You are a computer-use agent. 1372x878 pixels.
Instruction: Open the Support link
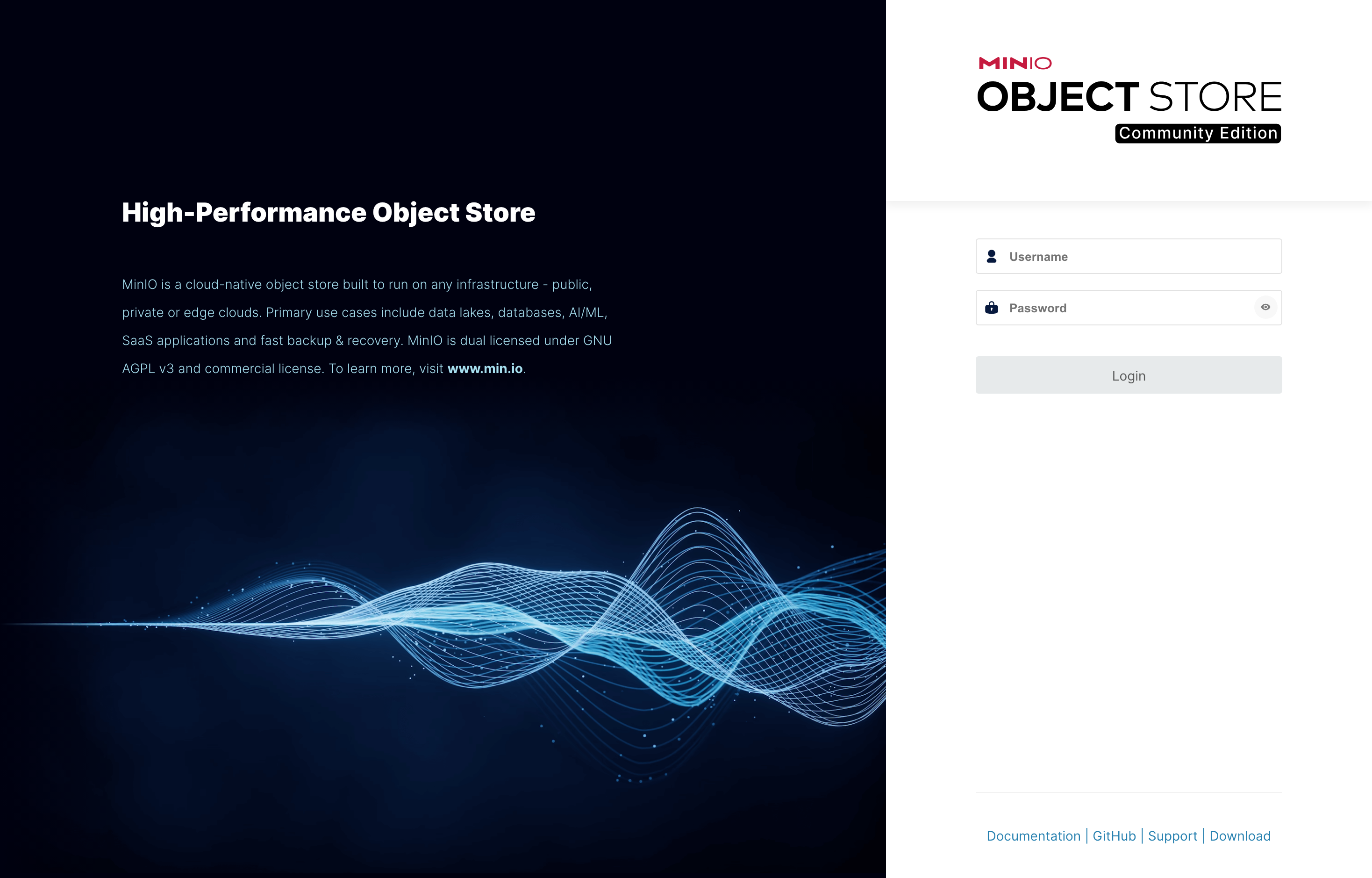(1172, 836)
